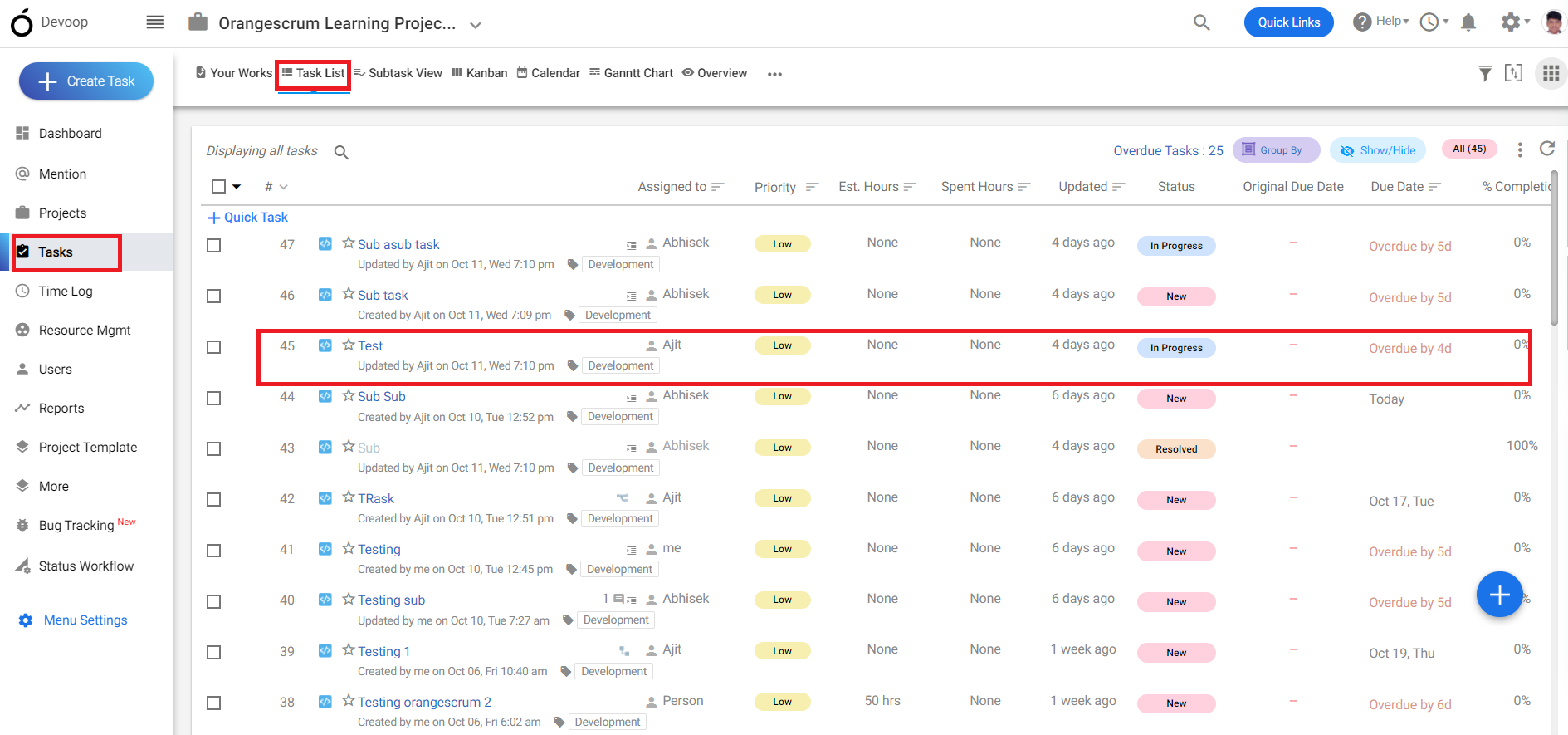Check the box for task 44
Screen dimensions: 1568x735
213,399
